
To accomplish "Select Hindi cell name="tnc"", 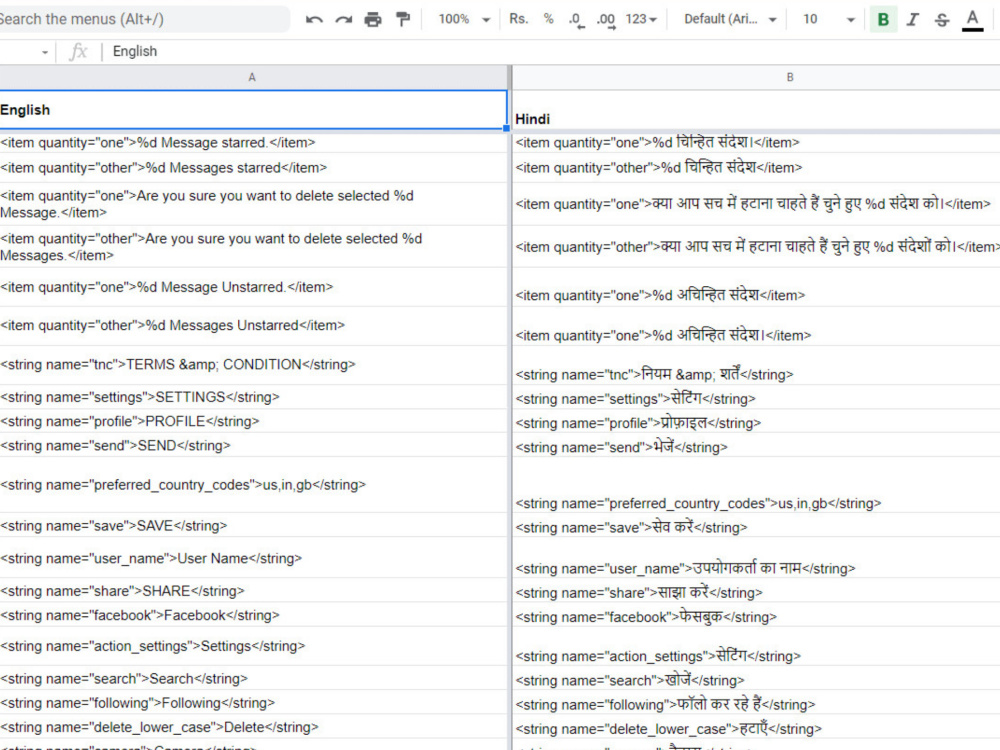I will point(756,365).
